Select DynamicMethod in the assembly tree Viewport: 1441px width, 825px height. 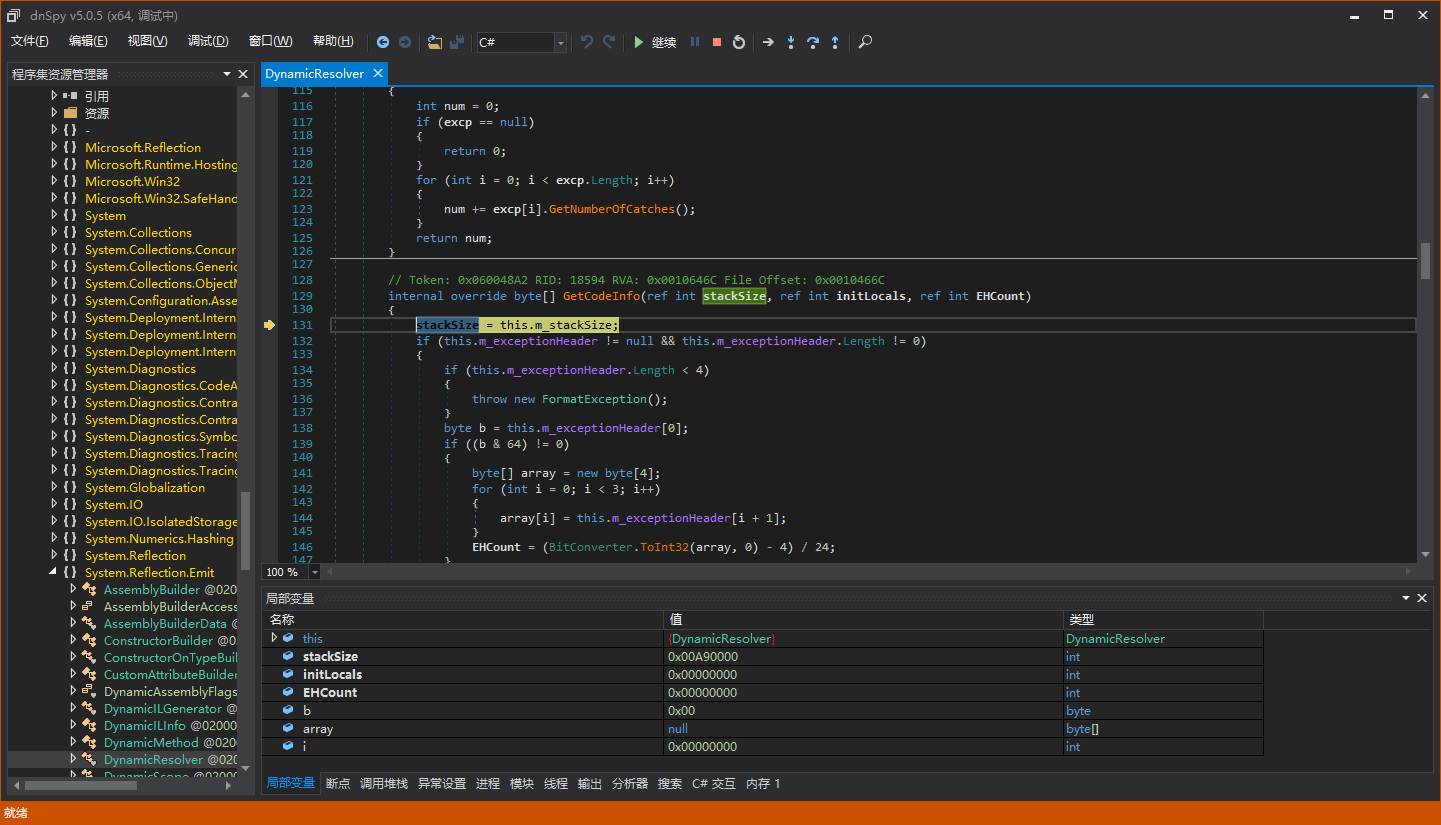click(x=151, y=743)
